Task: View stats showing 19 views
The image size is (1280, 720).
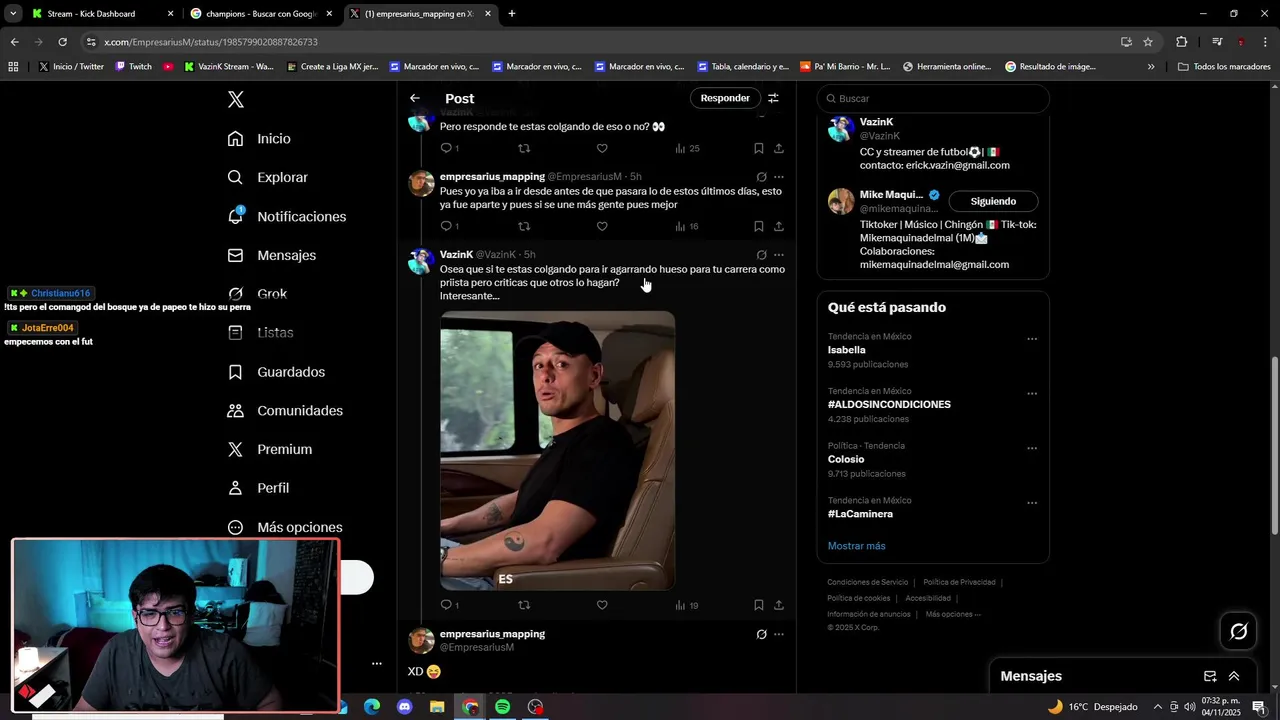Action: pyautogui.click(x=687, y=605)
